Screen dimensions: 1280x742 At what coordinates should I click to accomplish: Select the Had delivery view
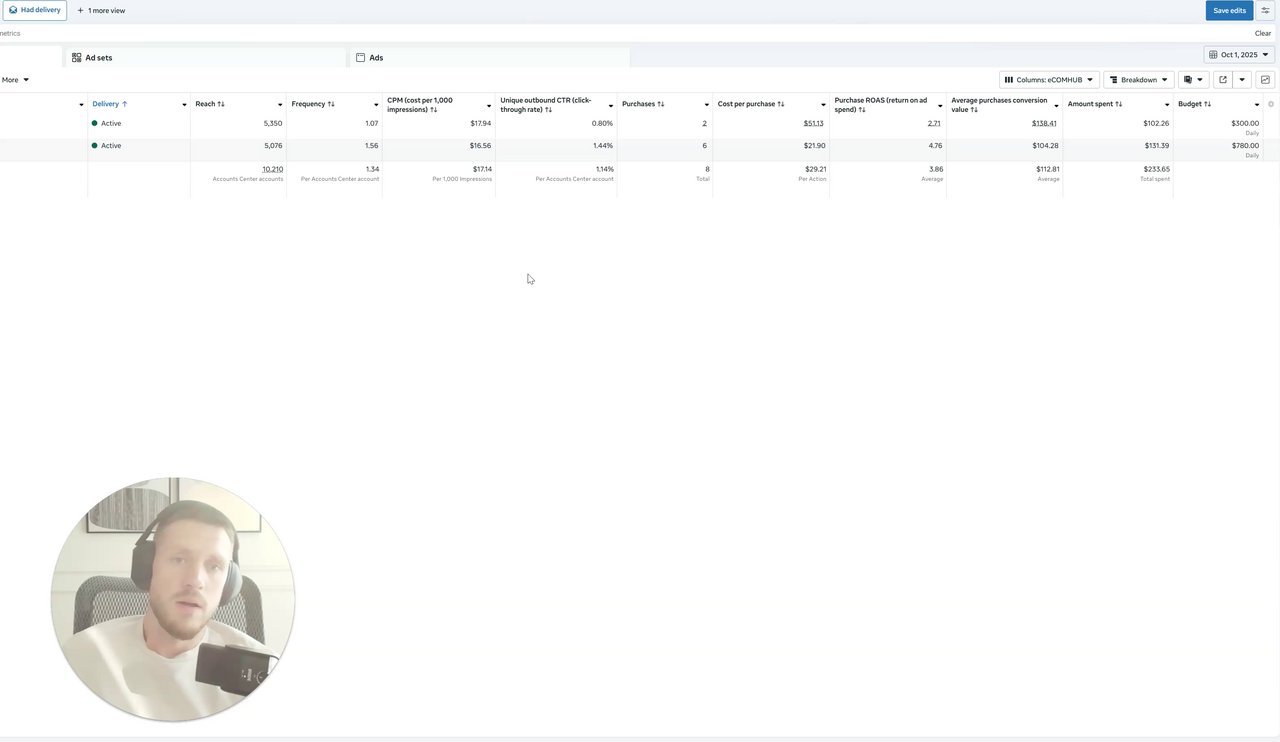[x=35, y=10]
